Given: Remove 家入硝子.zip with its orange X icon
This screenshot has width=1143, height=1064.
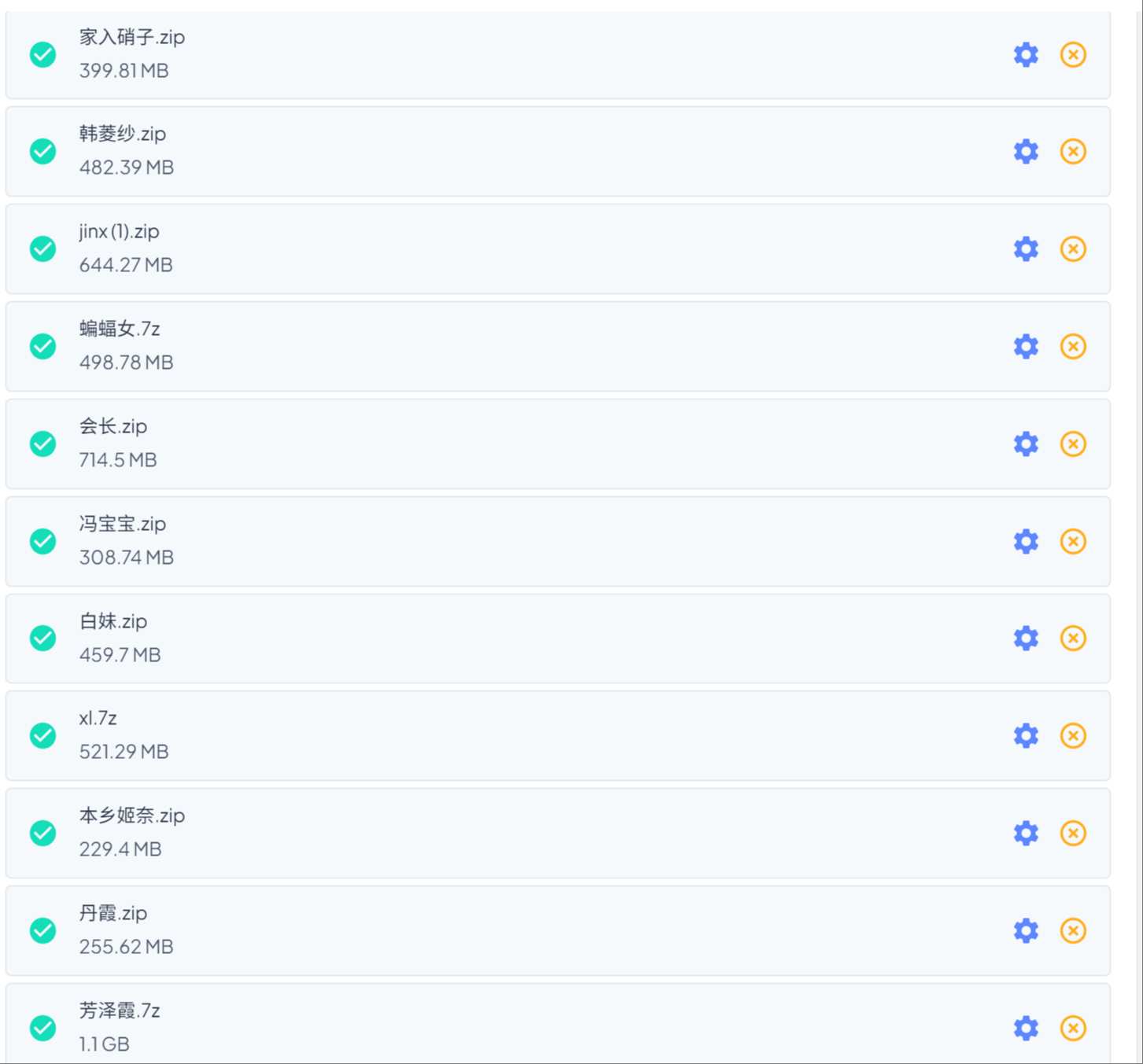Looking at the screenshot, I should click(x=1073, y=54).
